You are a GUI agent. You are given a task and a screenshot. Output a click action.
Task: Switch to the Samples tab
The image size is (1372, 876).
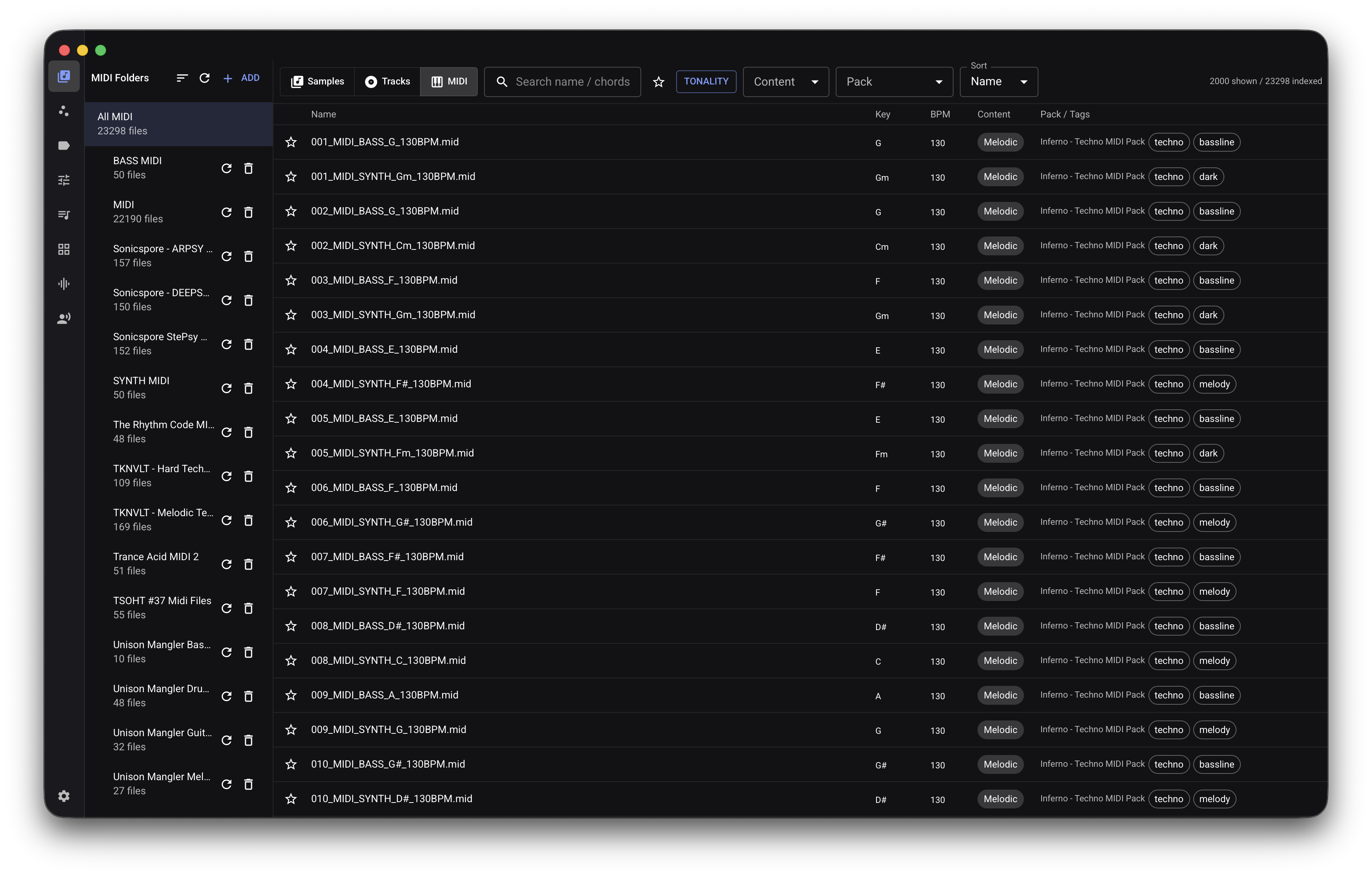317,81
